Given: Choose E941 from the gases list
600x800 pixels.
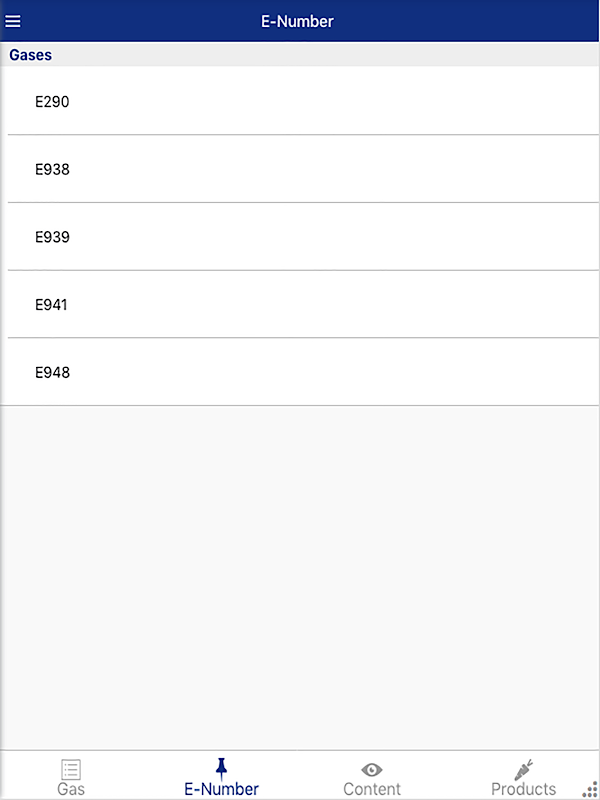Looking at the screenshot, I should pos(52,305).
